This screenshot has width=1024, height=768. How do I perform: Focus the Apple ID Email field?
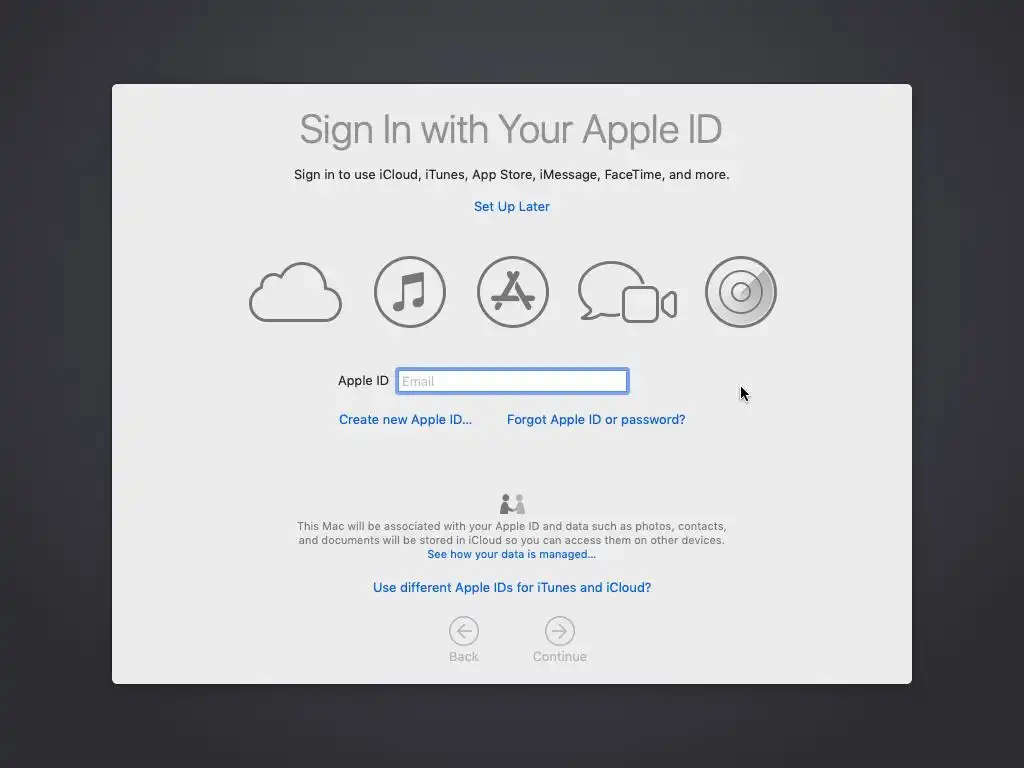click(x=512, y=381)
